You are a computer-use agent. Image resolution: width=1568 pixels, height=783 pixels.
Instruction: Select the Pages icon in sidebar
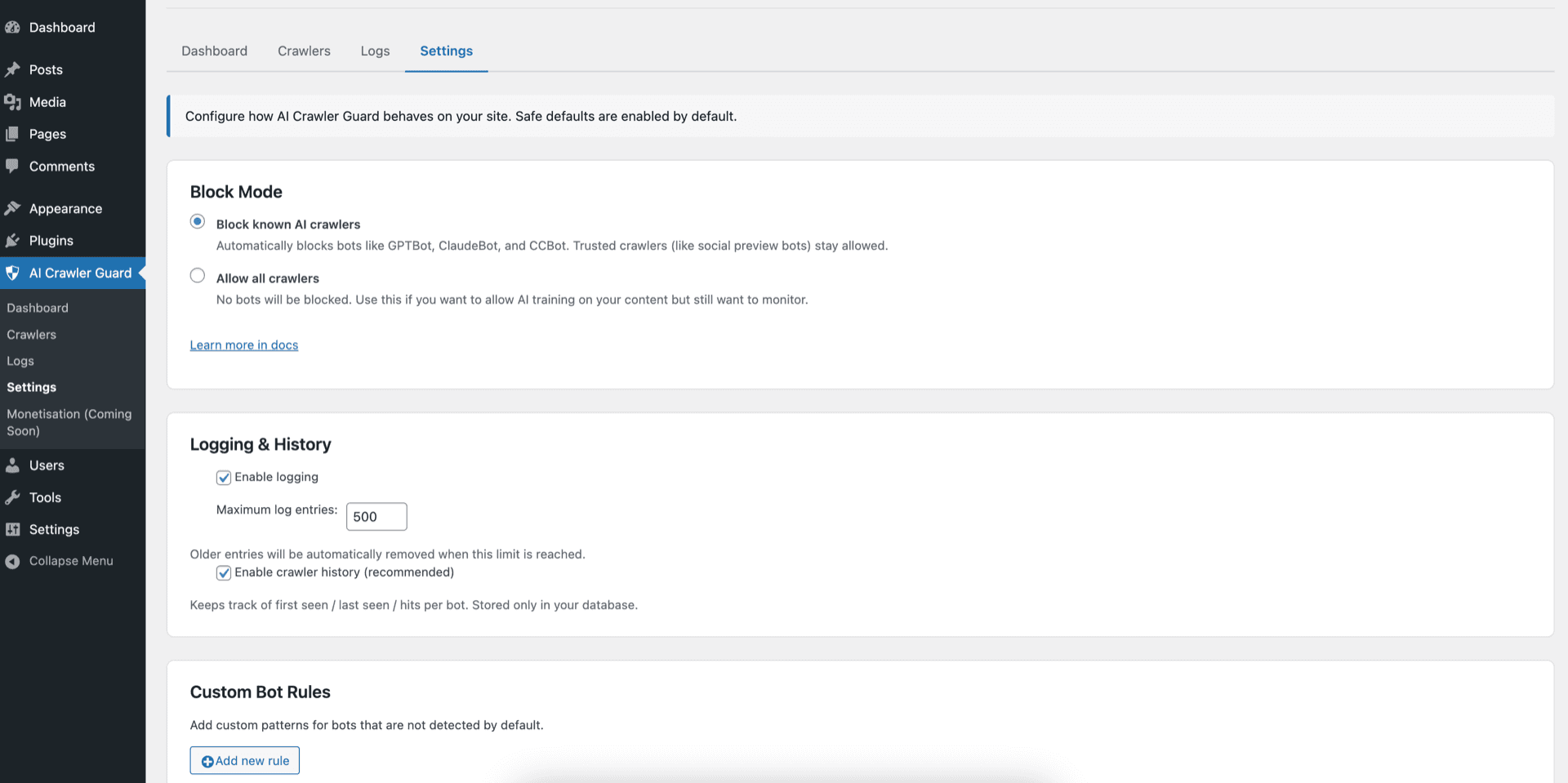[13, 134]
